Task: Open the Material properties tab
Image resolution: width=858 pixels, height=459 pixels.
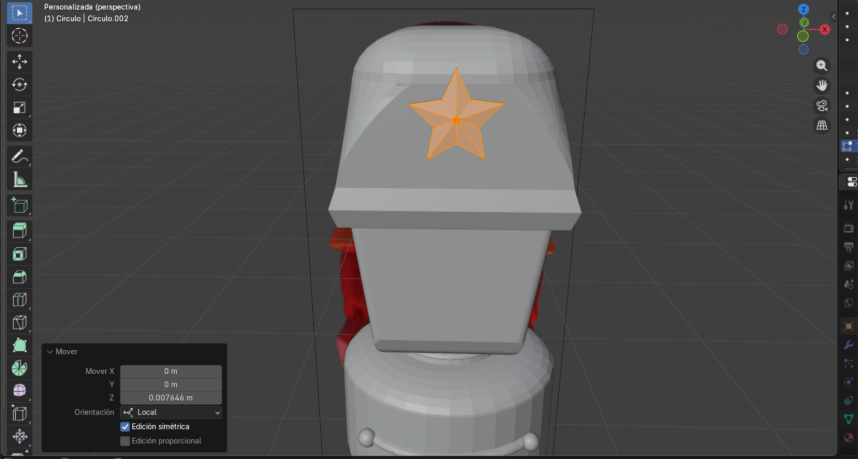Action: [849, 438]
